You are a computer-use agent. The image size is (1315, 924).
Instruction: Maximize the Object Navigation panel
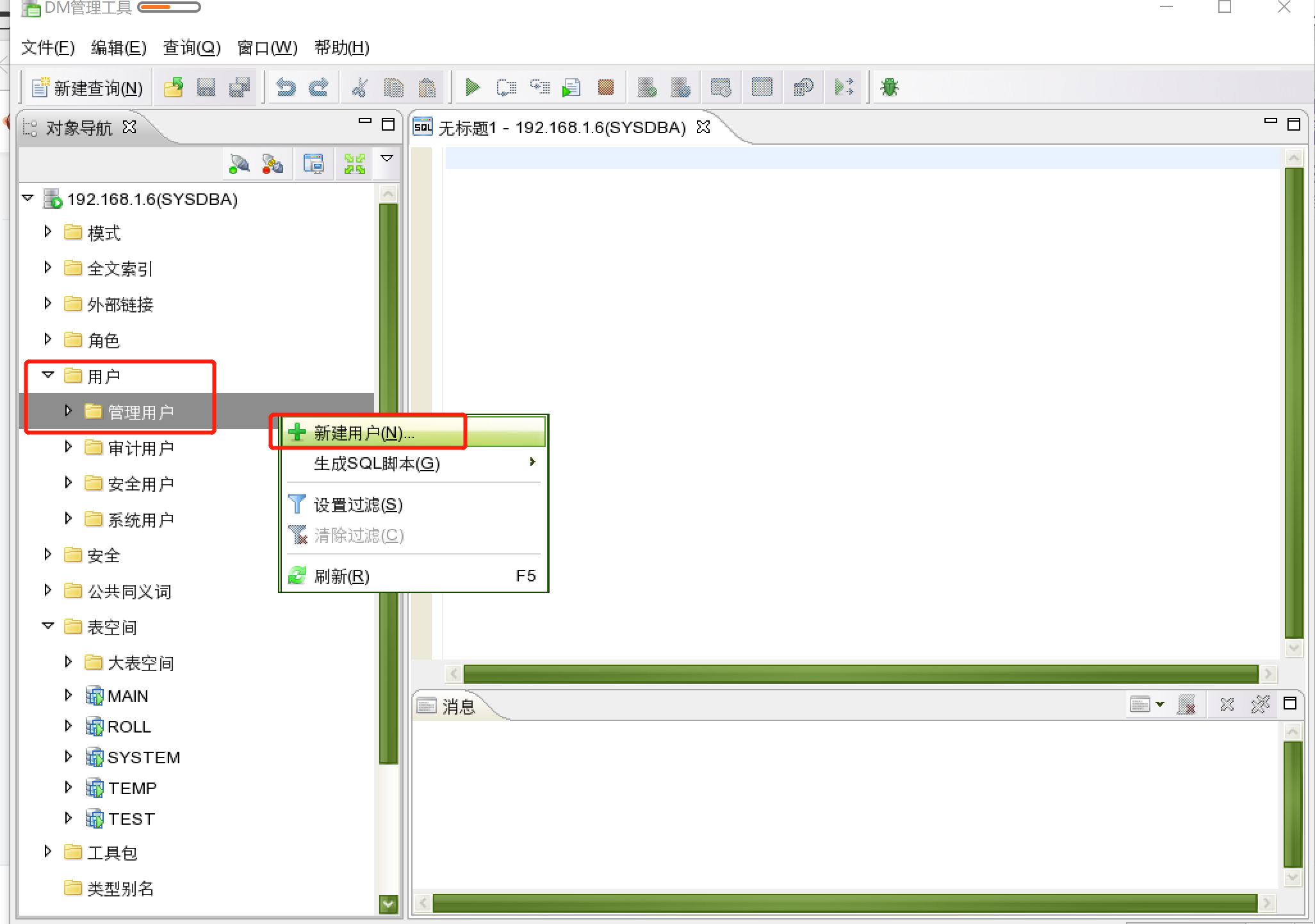click(388, 124)
